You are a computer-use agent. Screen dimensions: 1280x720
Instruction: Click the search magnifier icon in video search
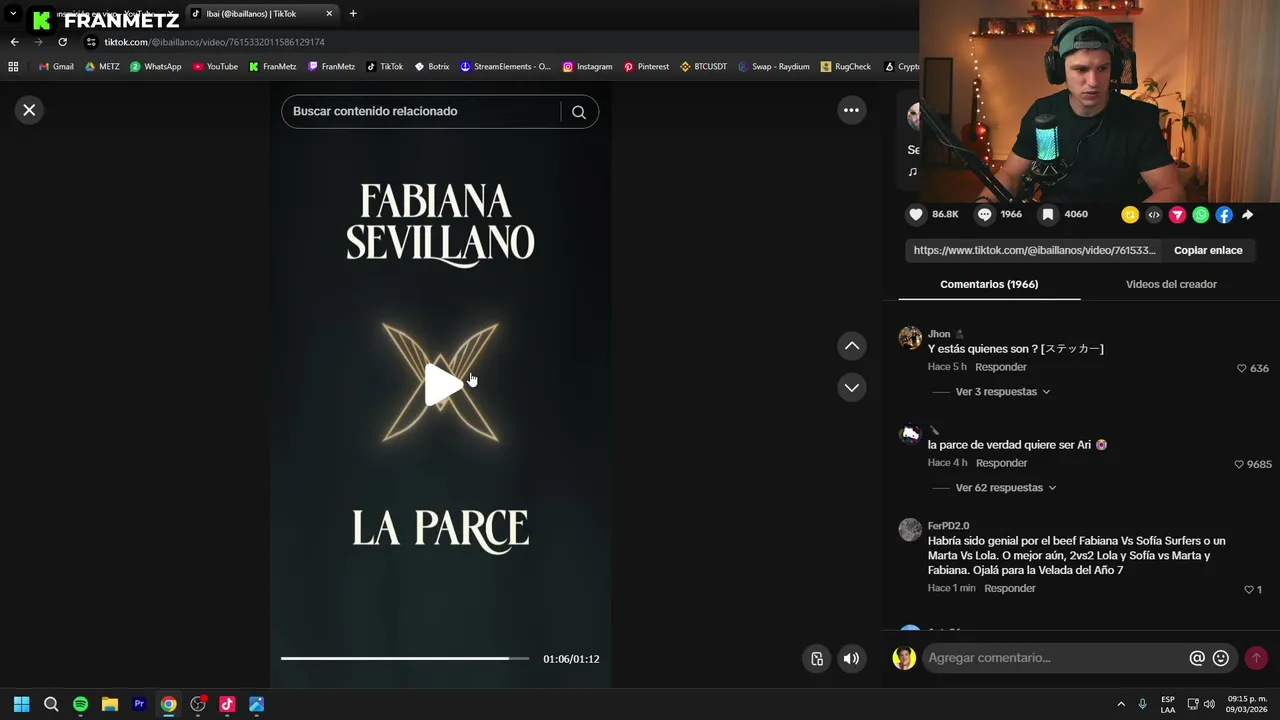tap(579, 112)
